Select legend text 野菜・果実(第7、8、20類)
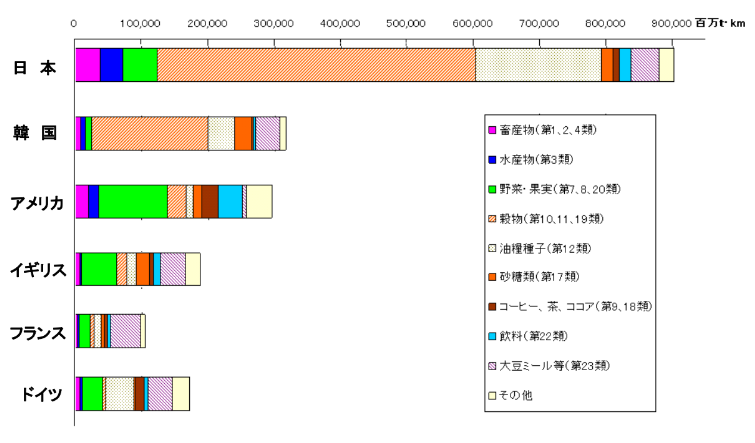Viewport: 755px width, 443px height. click(x=560, y=189)
